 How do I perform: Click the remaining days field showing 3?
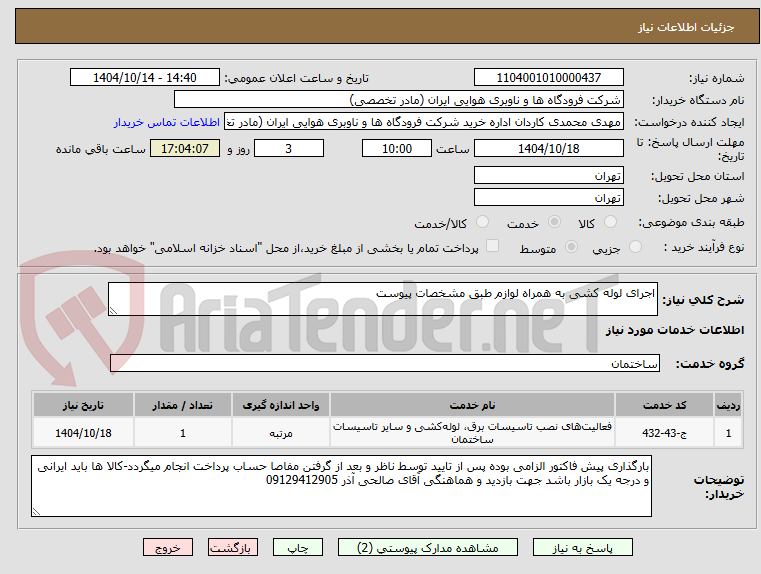click(x=289, y=148)
